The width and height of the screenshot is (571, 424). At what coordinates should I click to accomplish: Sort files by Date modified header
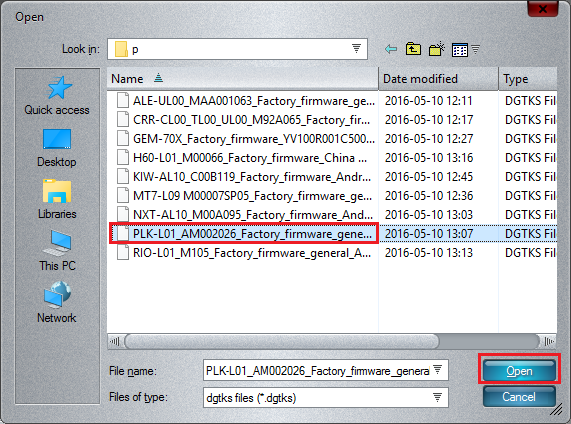click(x=438, y=79)
